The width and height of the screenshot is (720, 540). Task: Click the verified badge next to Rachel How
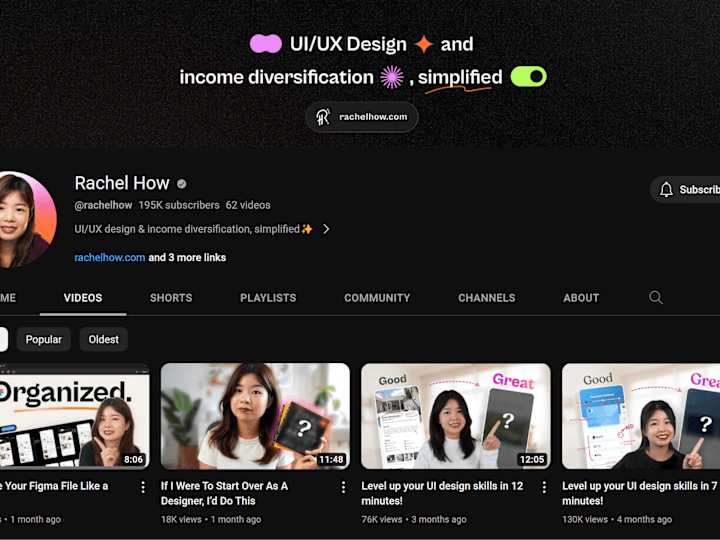pos(182,184)
